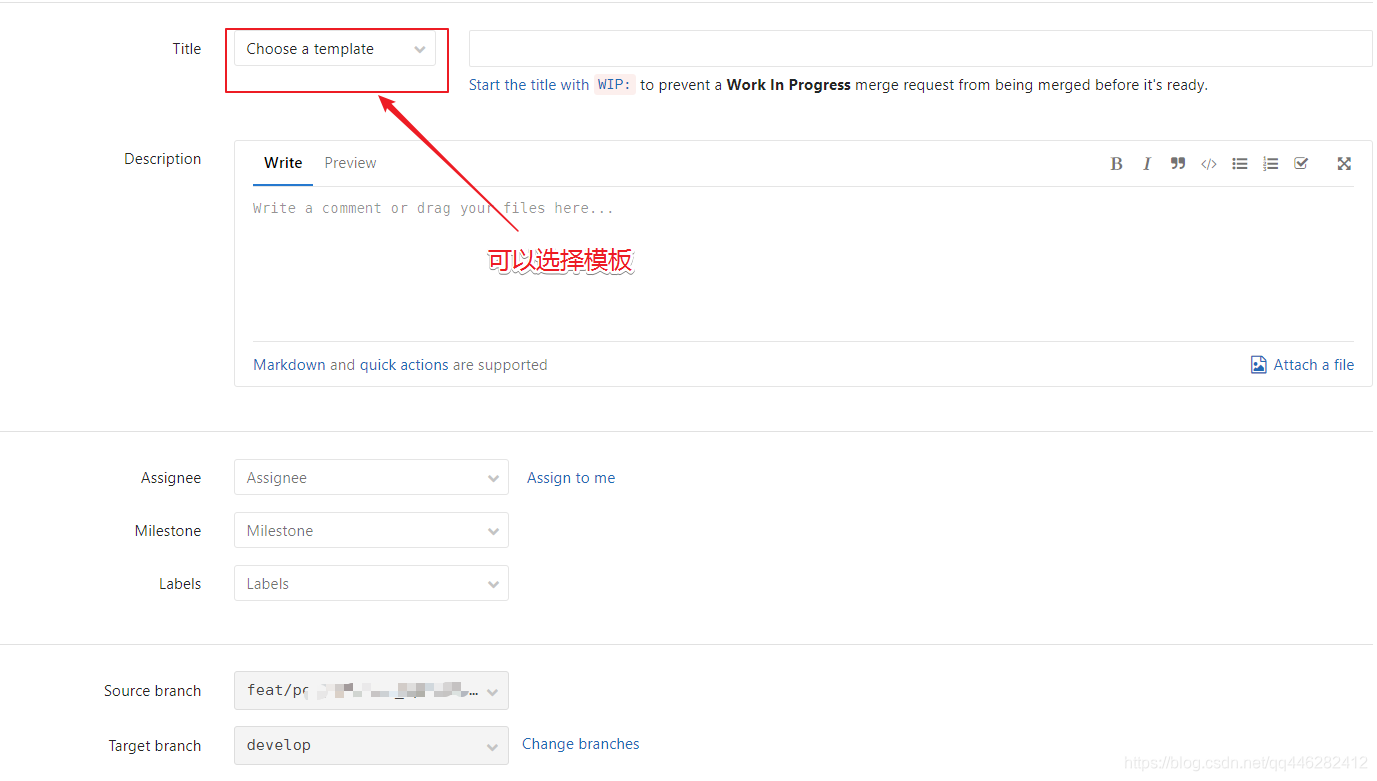Add a numbered list
Image resolution: width=1377 pixels, height=781 pixels.
click(x=1270, y=164)
